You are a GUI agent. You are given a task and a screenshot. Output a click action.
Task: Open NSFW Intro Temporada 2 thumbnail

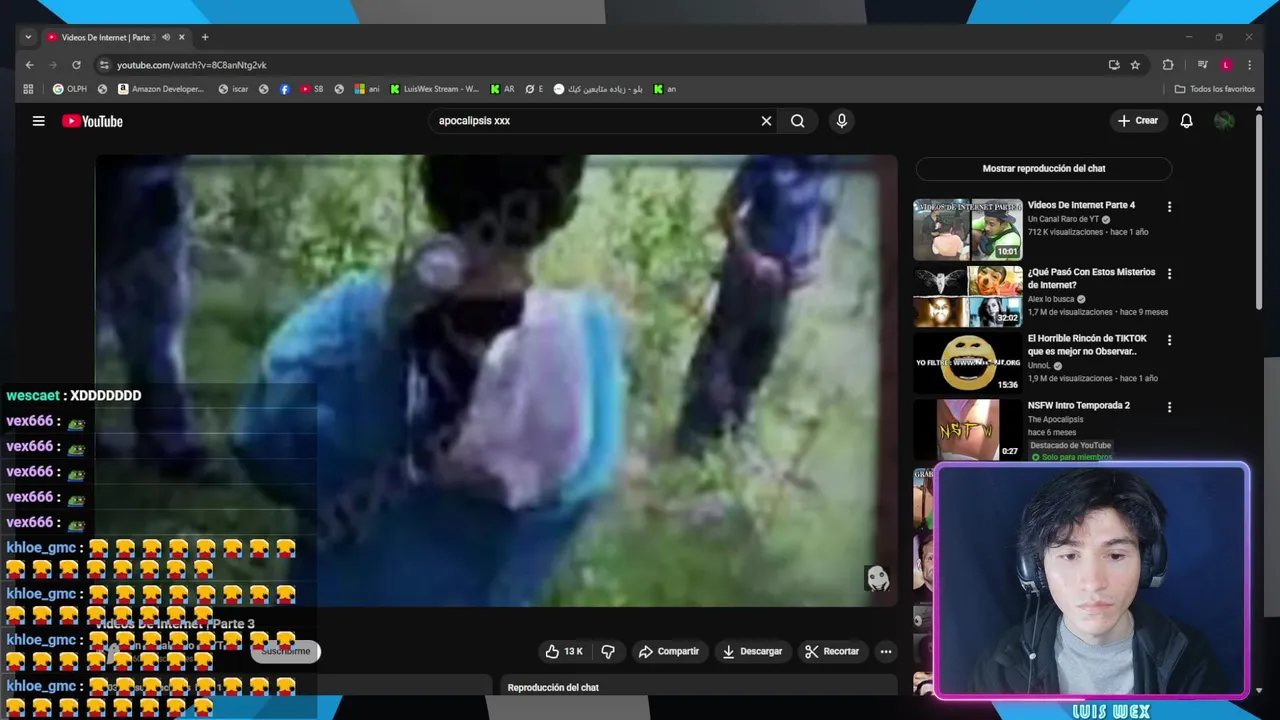click(968, 430)
